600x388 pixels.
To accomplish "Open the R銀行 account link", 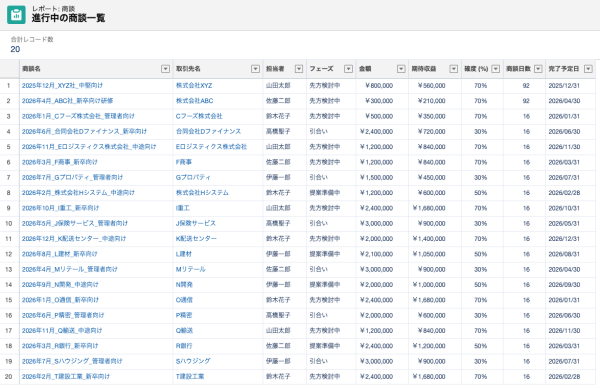I will coord(184,346).
